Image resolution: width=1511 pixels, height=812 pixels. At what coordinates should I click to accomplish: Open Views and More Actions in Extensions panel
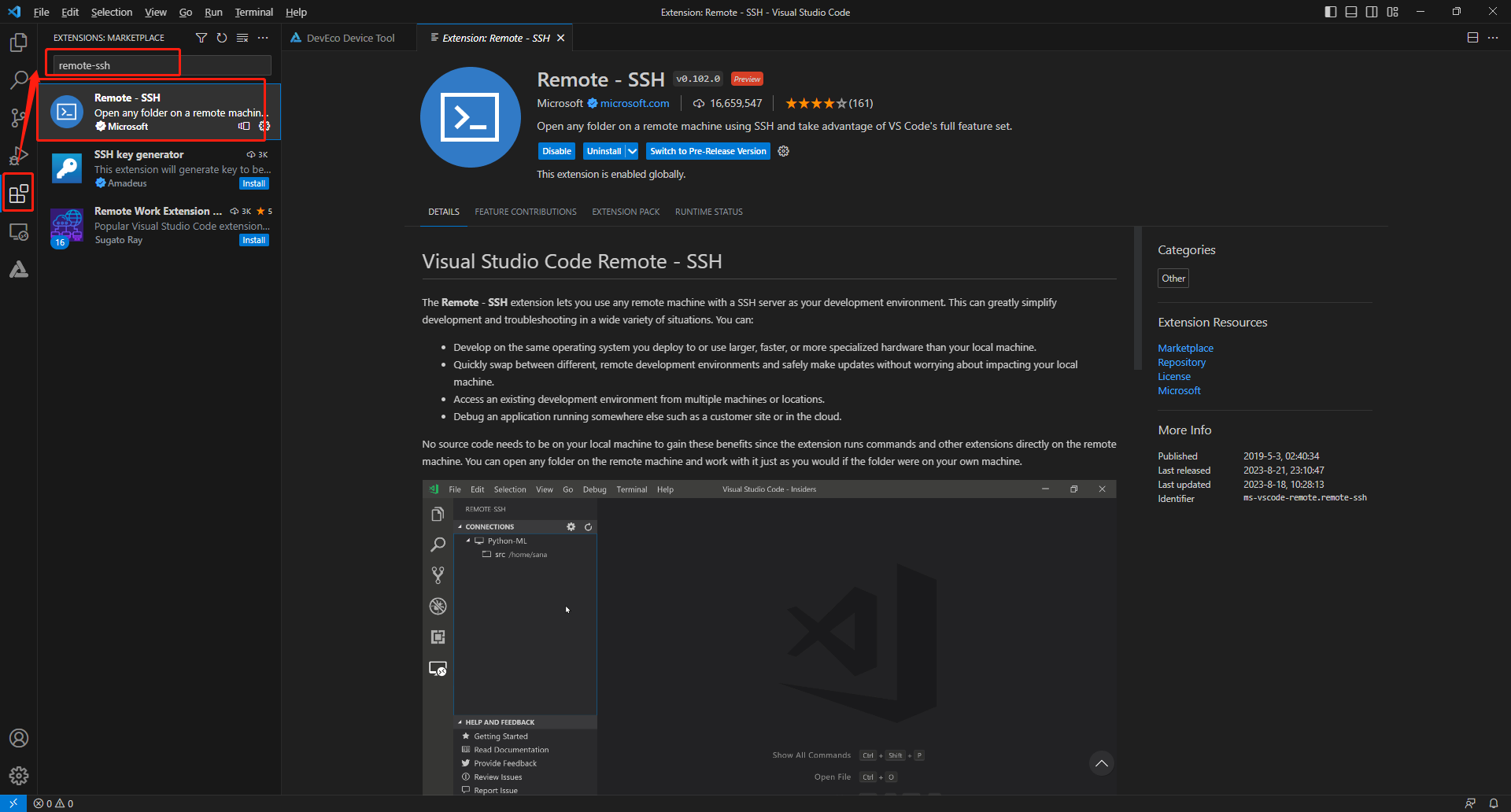coord(263,38)
